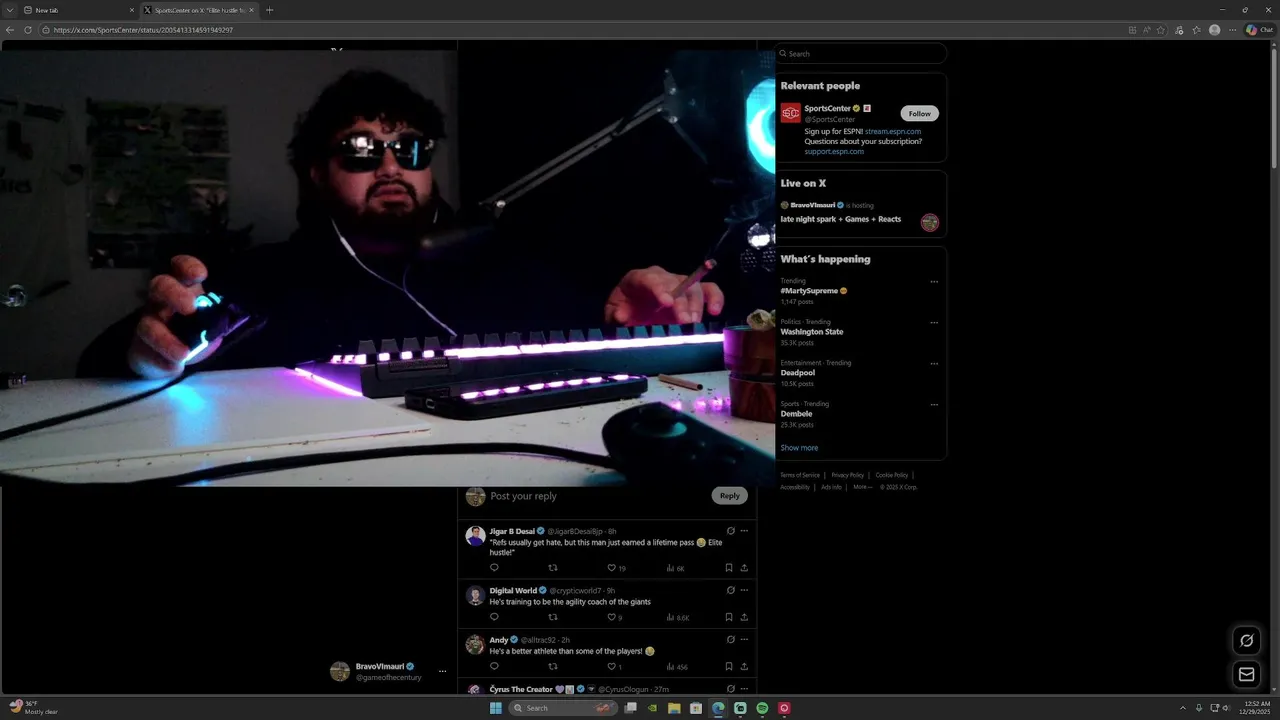Screen dimensions: 1280x720
Task: Click the reply icon on Digital World's comment
Action: [x=494, y=617]
